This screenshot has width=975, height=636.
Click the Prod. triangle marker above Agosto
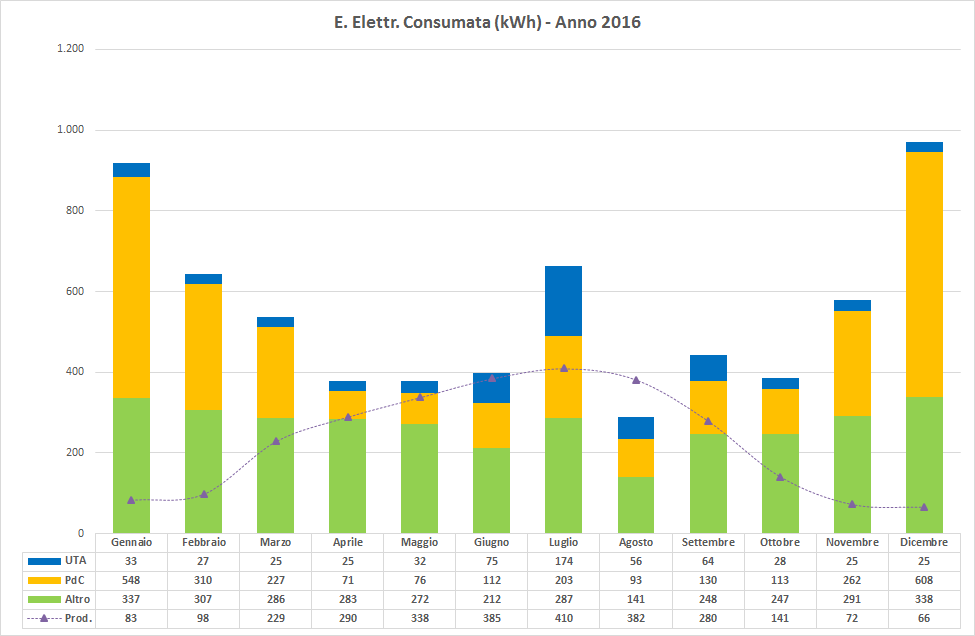636,380
